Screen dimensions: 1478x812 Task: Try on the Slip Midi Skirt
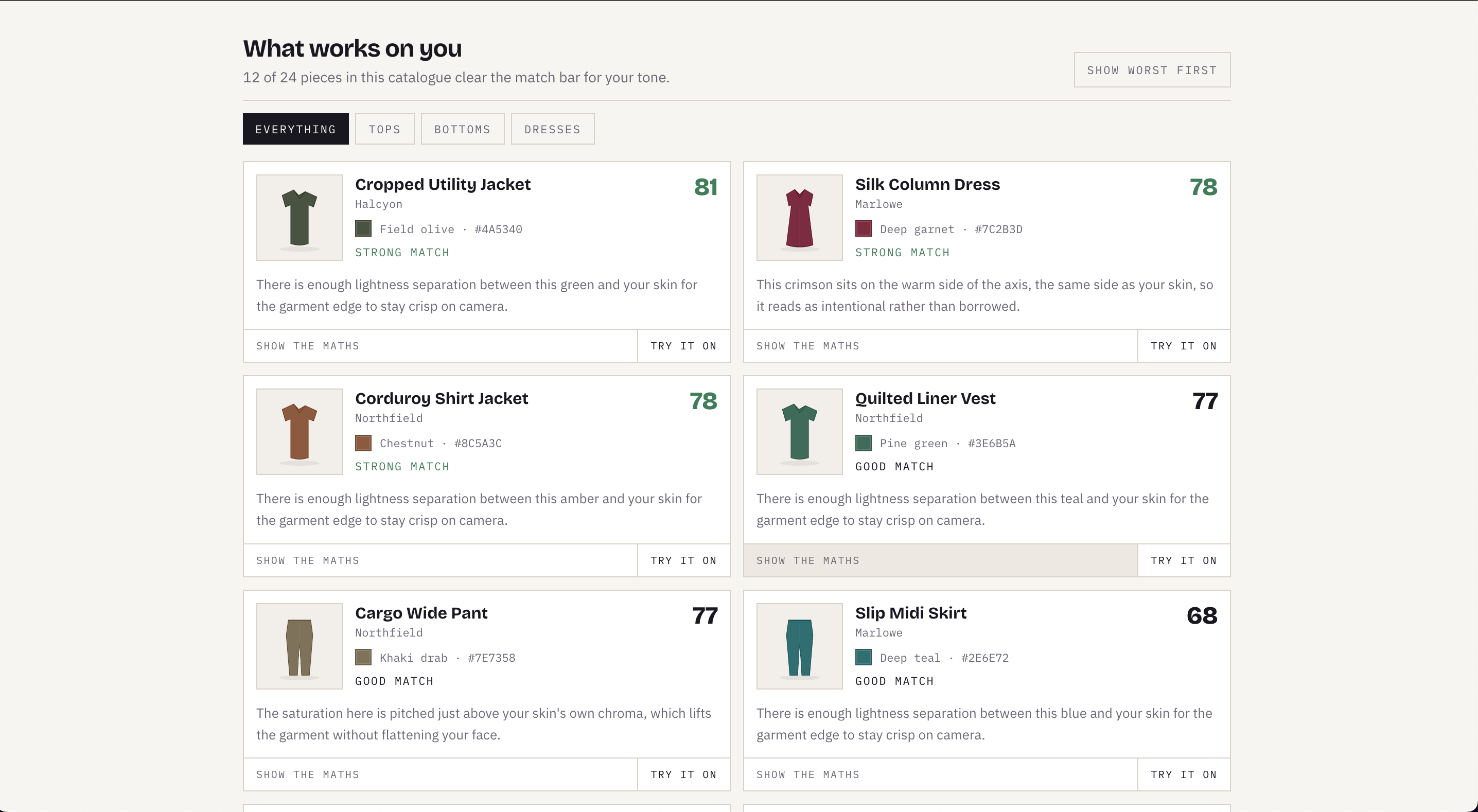coord(1184,775)
